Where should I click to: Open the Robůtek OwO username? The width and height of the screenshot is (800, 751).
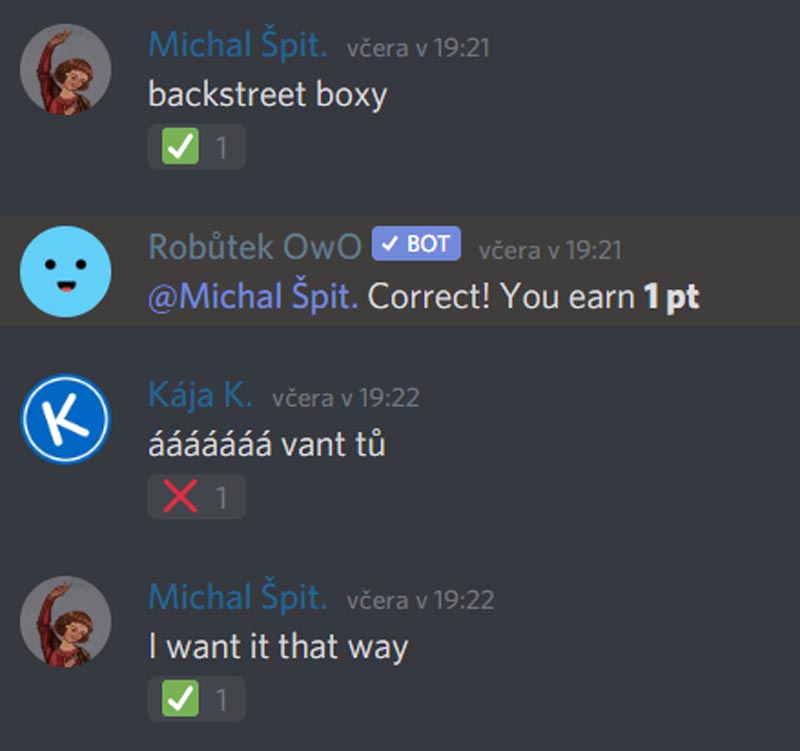(255, 246)
